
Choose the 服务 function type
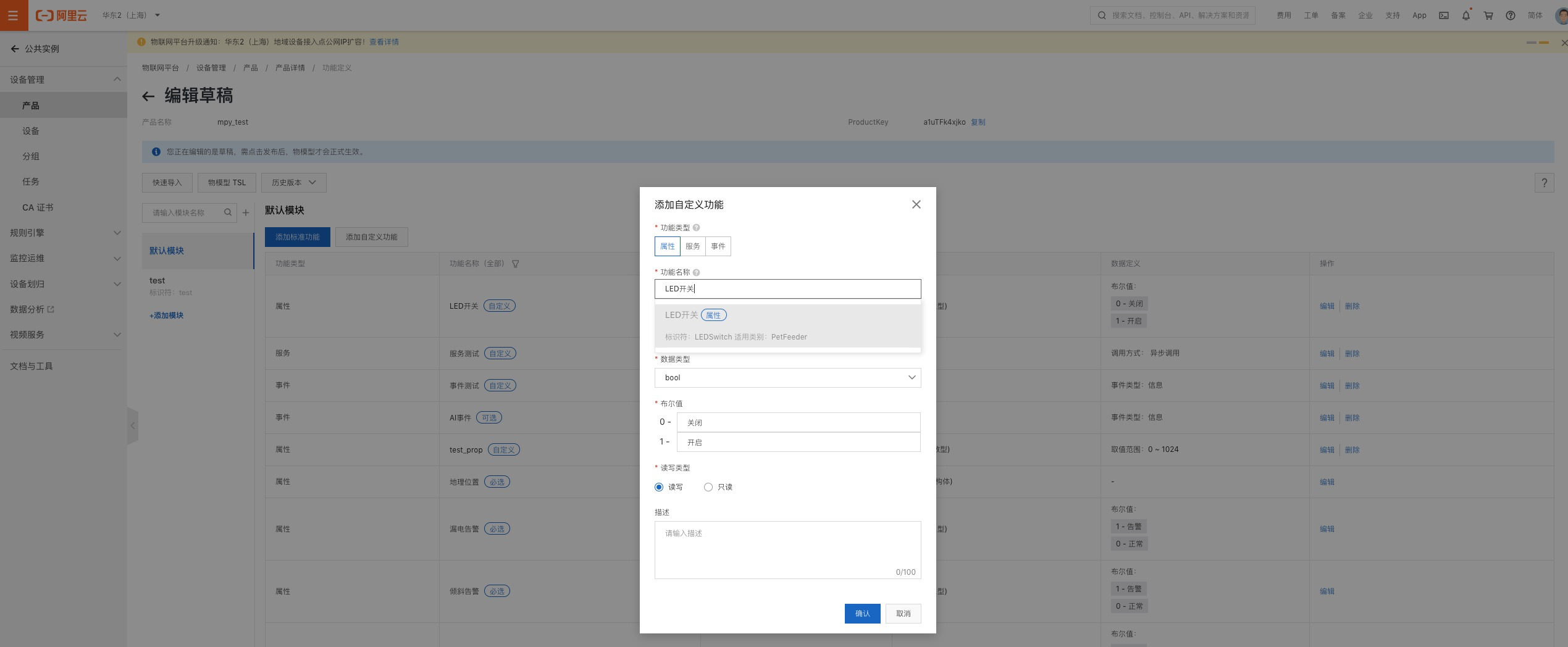pyautogui.click(x=693, y=246)
